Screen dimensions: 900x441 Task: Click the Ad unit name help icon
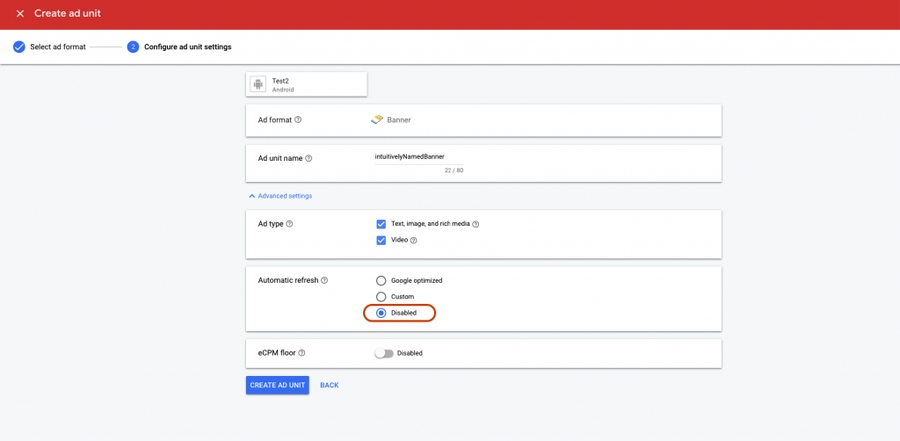[x=308, y=158]
